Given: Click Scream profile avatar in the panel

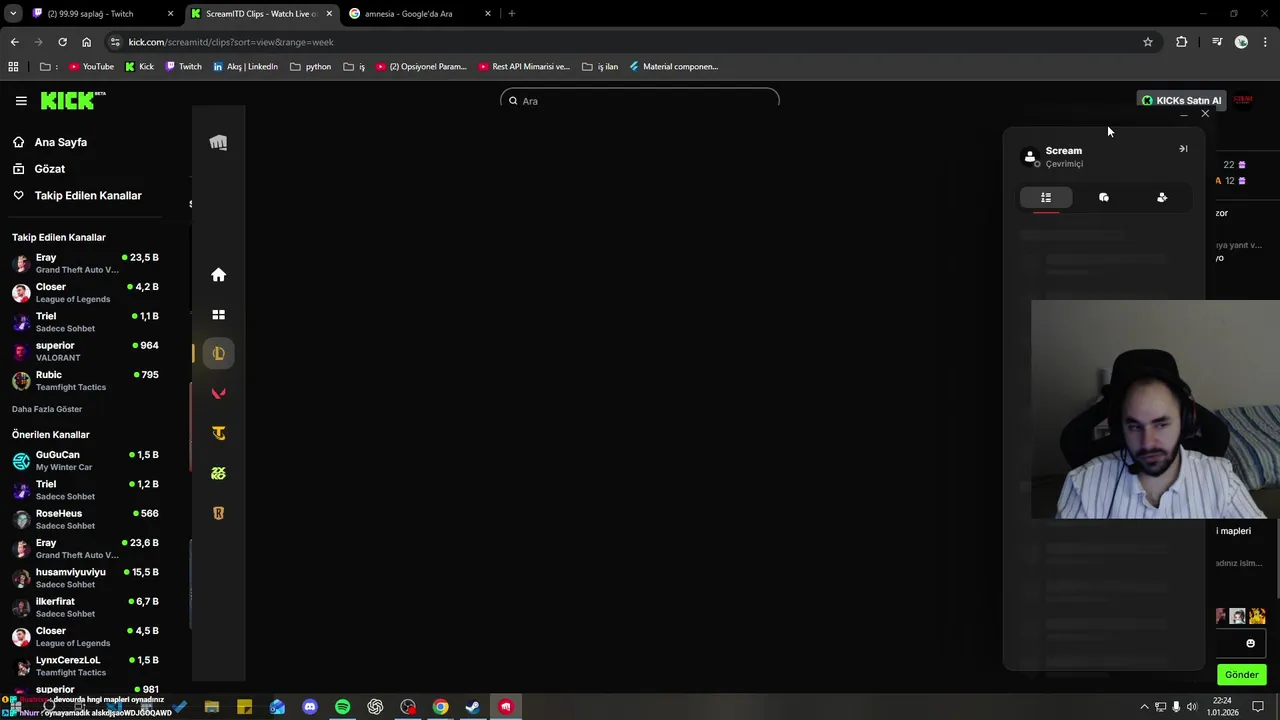Looking at the screenshot, I should pyautogui.click(x=1030, y=157).
